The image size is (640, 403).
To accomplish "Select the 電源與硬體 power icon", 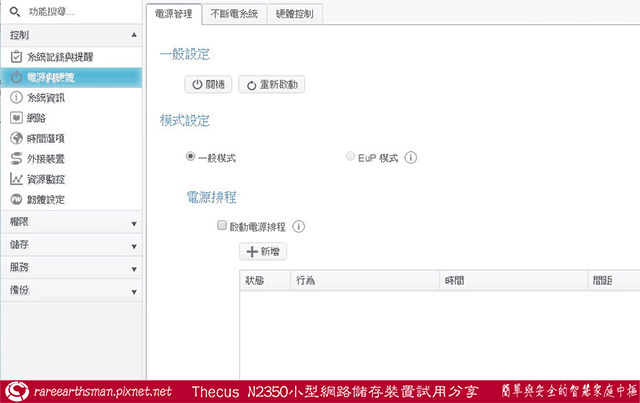I will pos(16,76).
